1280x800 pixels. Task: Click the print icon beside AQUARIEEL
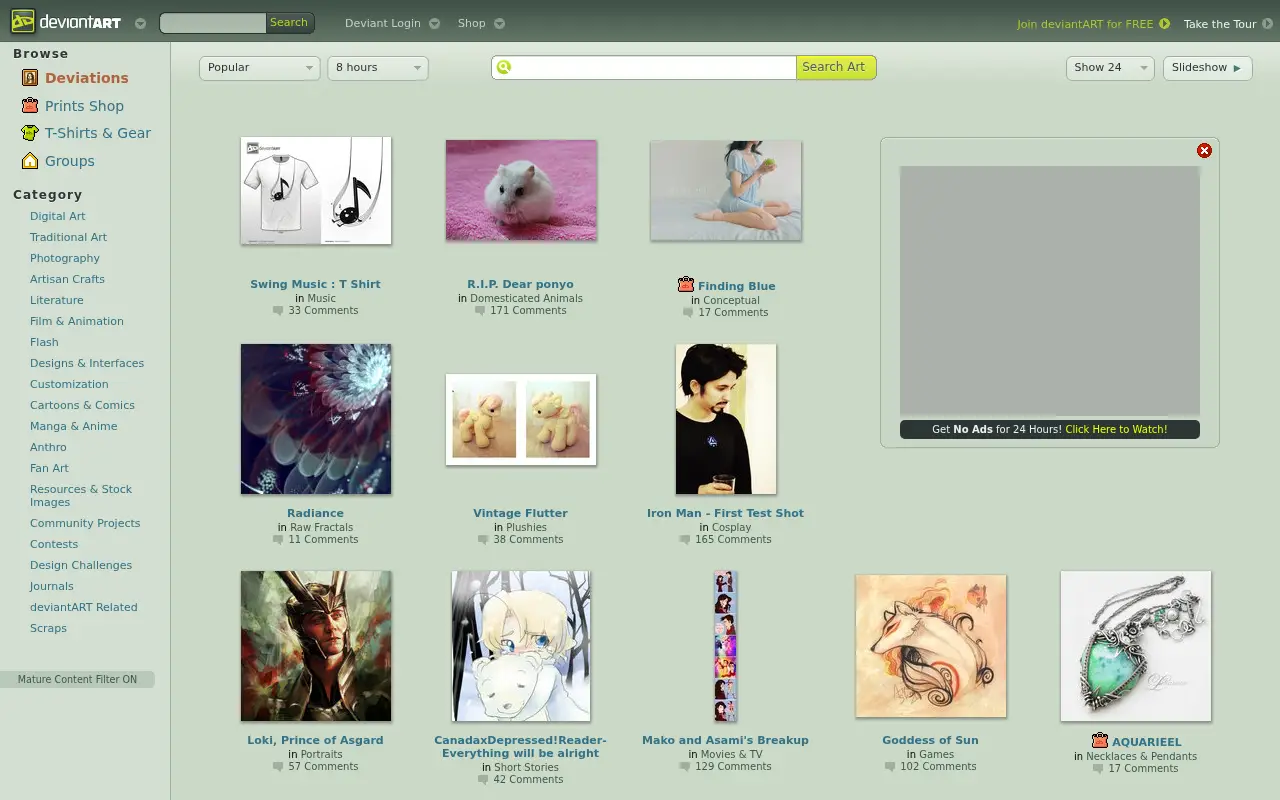pos(1100,741)
